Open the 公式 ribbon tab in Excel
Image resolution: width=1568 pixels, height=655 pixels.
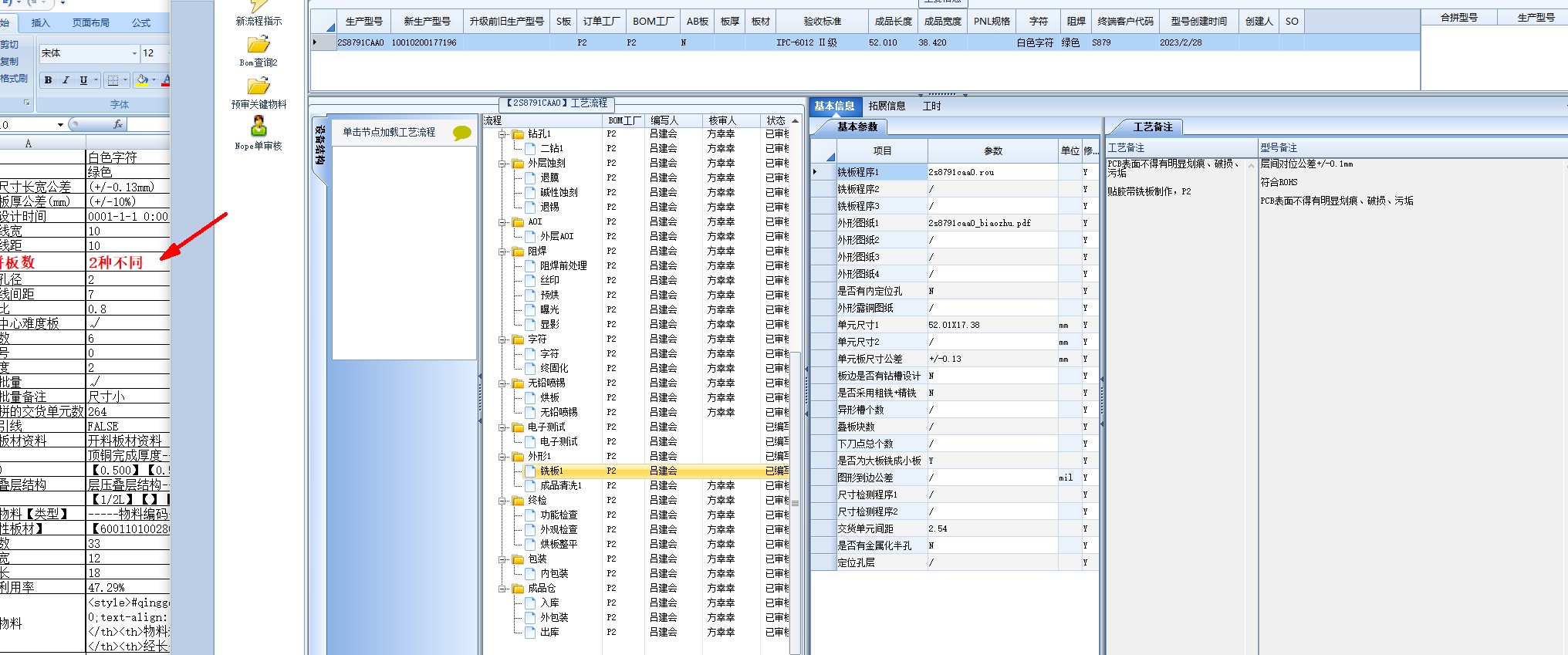[141, 22]
